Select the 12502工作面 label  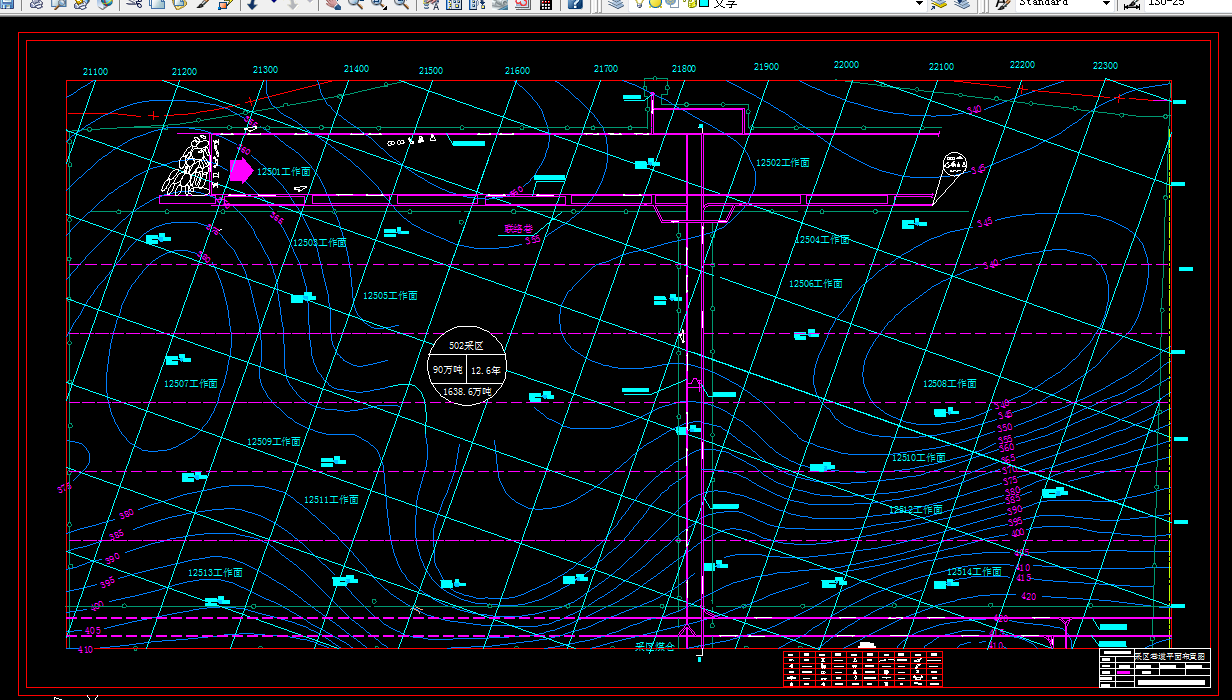pyautogui.click(x=782, y=162)
